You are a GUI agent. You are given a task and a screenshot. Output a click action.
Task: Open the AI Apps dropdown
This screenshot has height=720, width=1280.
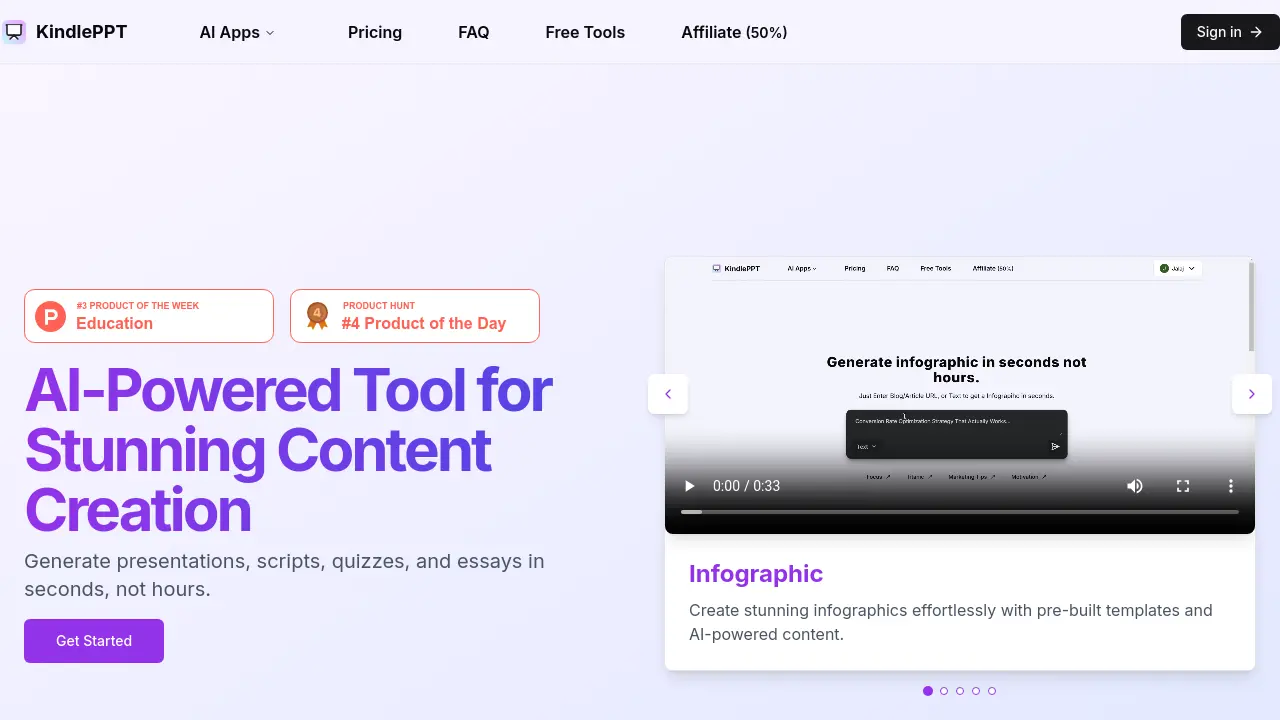click(236, 32)
